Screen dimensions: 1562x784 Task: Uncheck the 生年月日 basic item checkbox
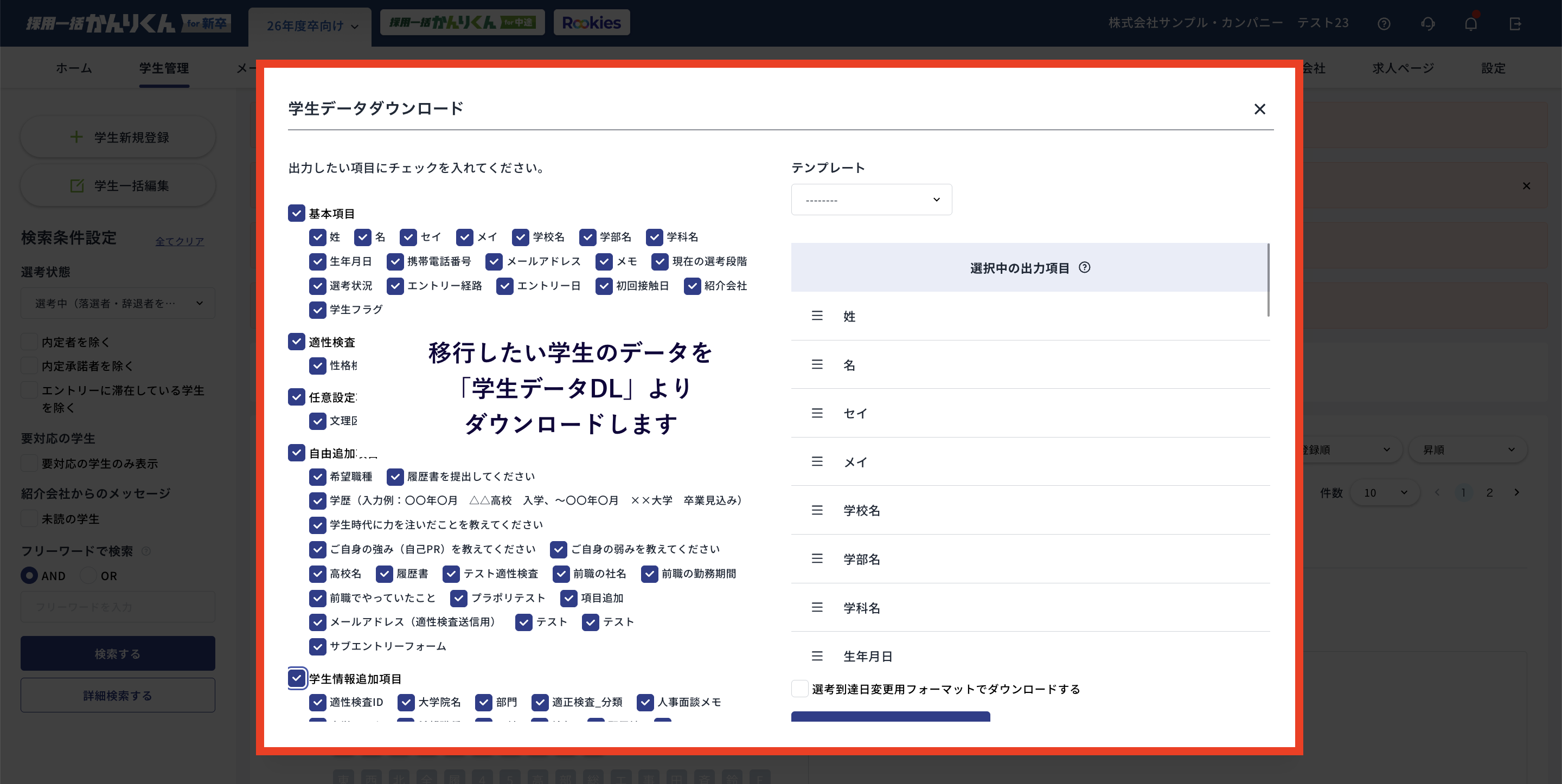click(318, 261)
